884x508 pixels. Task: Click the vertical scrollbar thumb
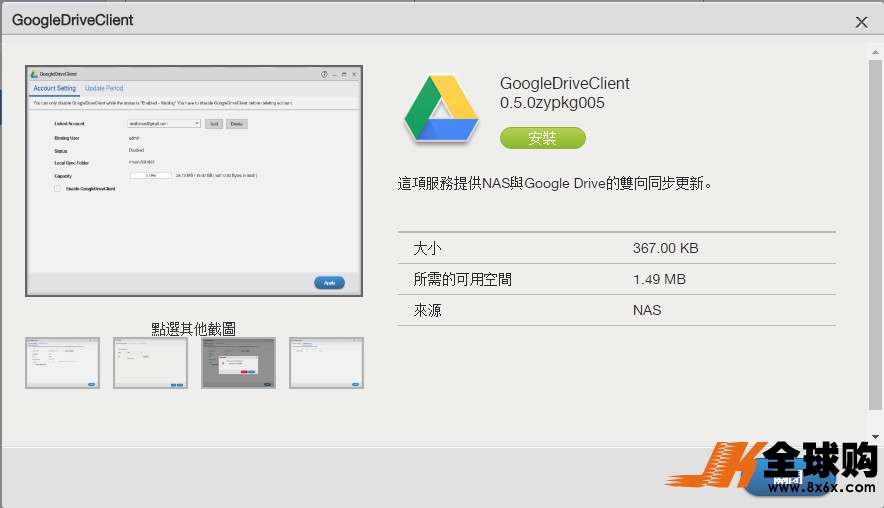876,230
